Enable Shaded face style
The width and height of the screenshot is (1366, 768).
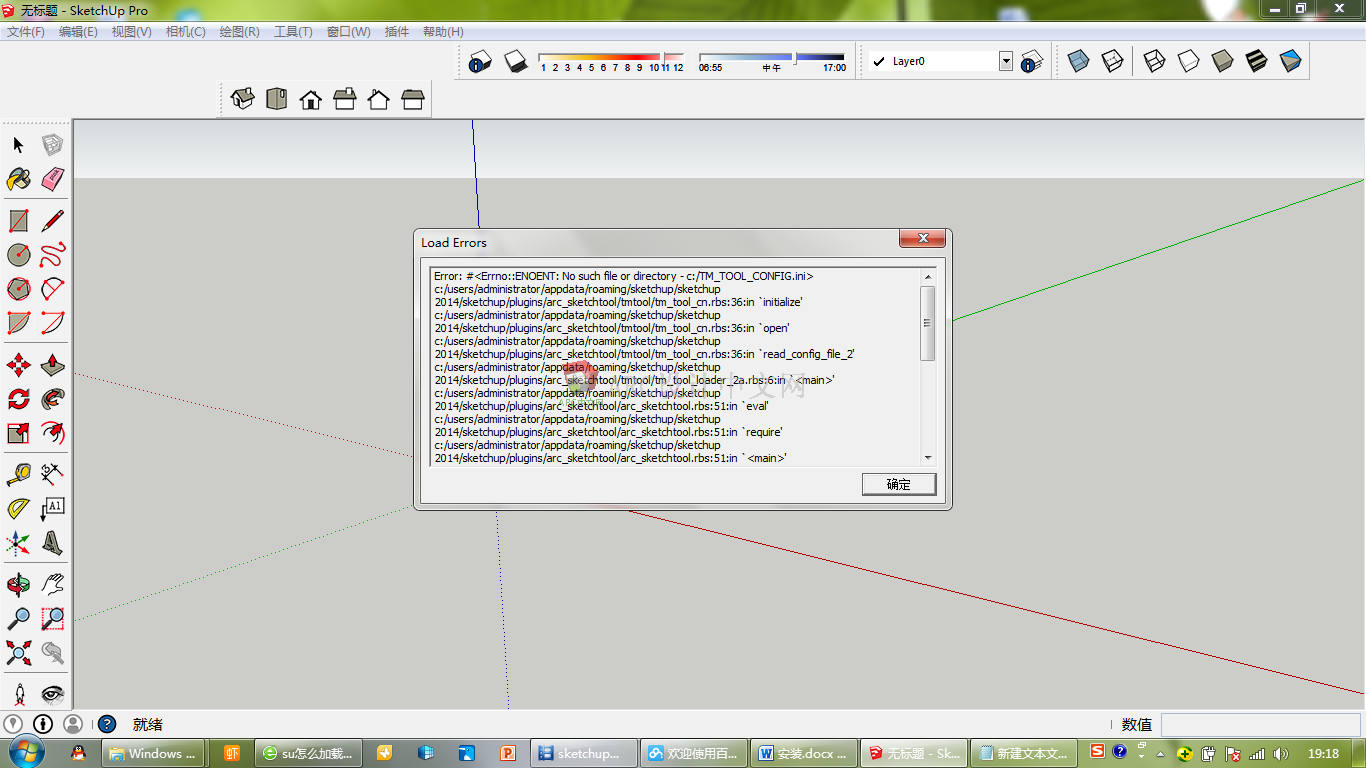pos(1223,61)
